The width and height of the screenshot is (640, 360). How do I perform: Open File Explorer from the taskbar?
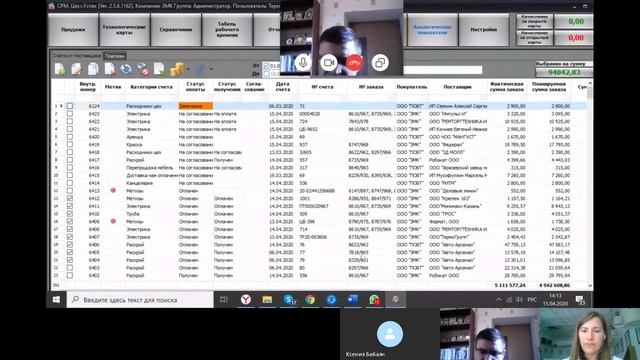coord(267,300)
